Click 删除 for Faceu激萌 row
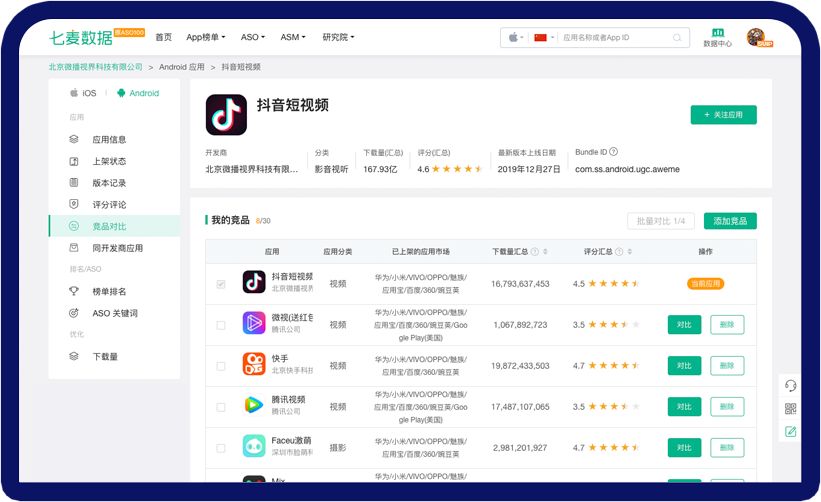The width and height of the screenshot is (821, 502). [x=727, y=448]
